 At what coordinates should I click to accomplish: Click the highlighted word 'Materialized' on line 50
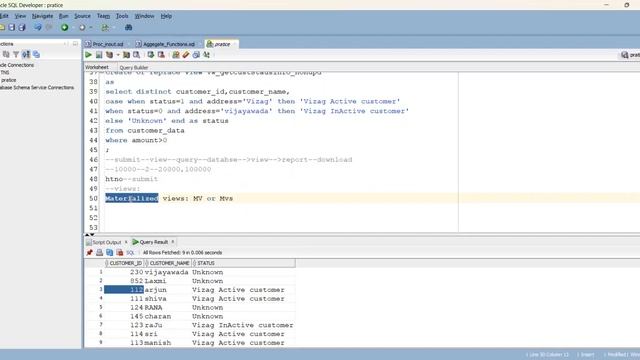pos(132,198)
